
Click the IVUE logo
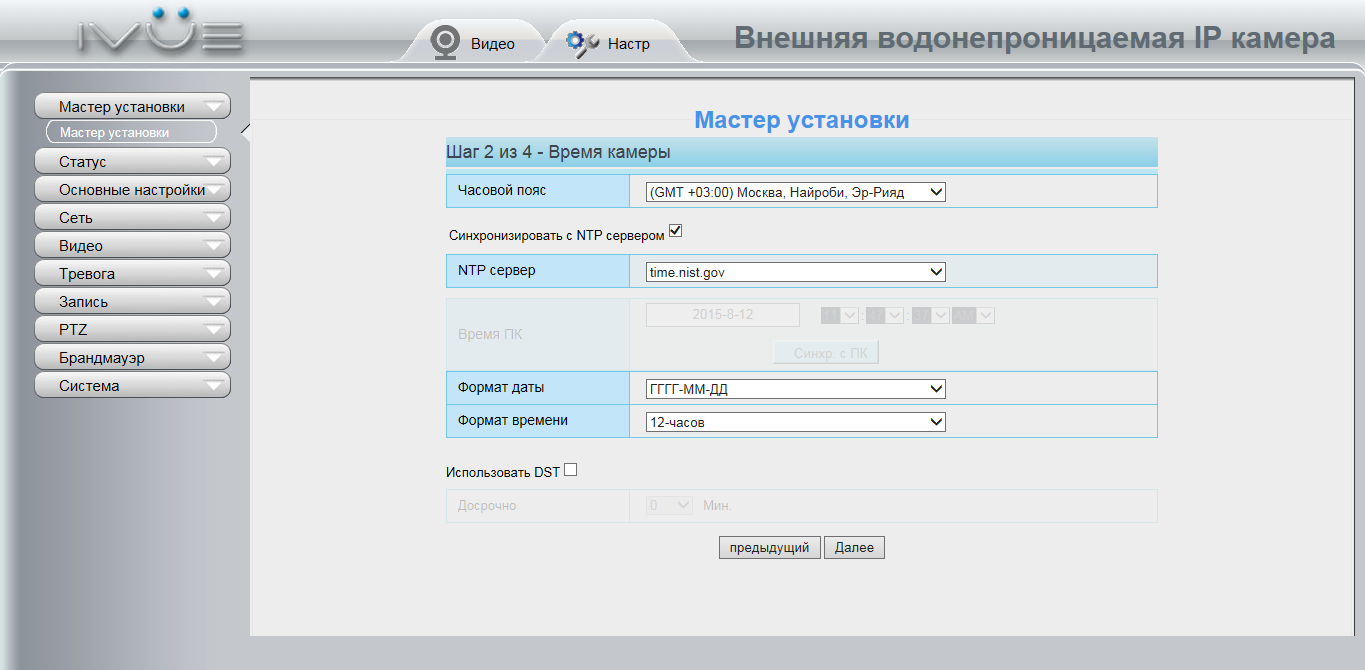pos(161,31)
